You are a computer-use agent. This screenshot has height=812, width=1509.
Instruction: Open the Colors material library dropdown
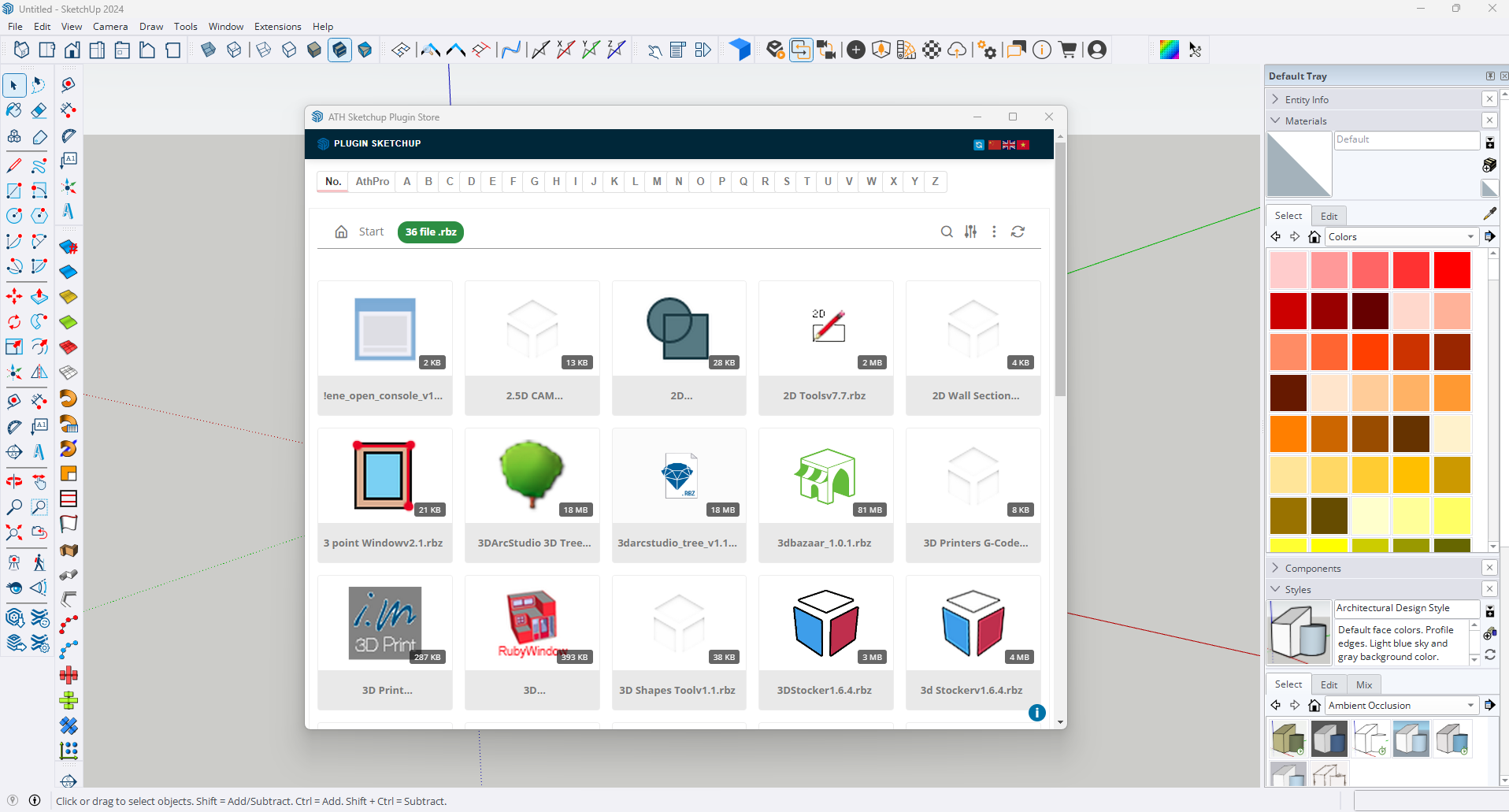click(x=1470, y=237)
